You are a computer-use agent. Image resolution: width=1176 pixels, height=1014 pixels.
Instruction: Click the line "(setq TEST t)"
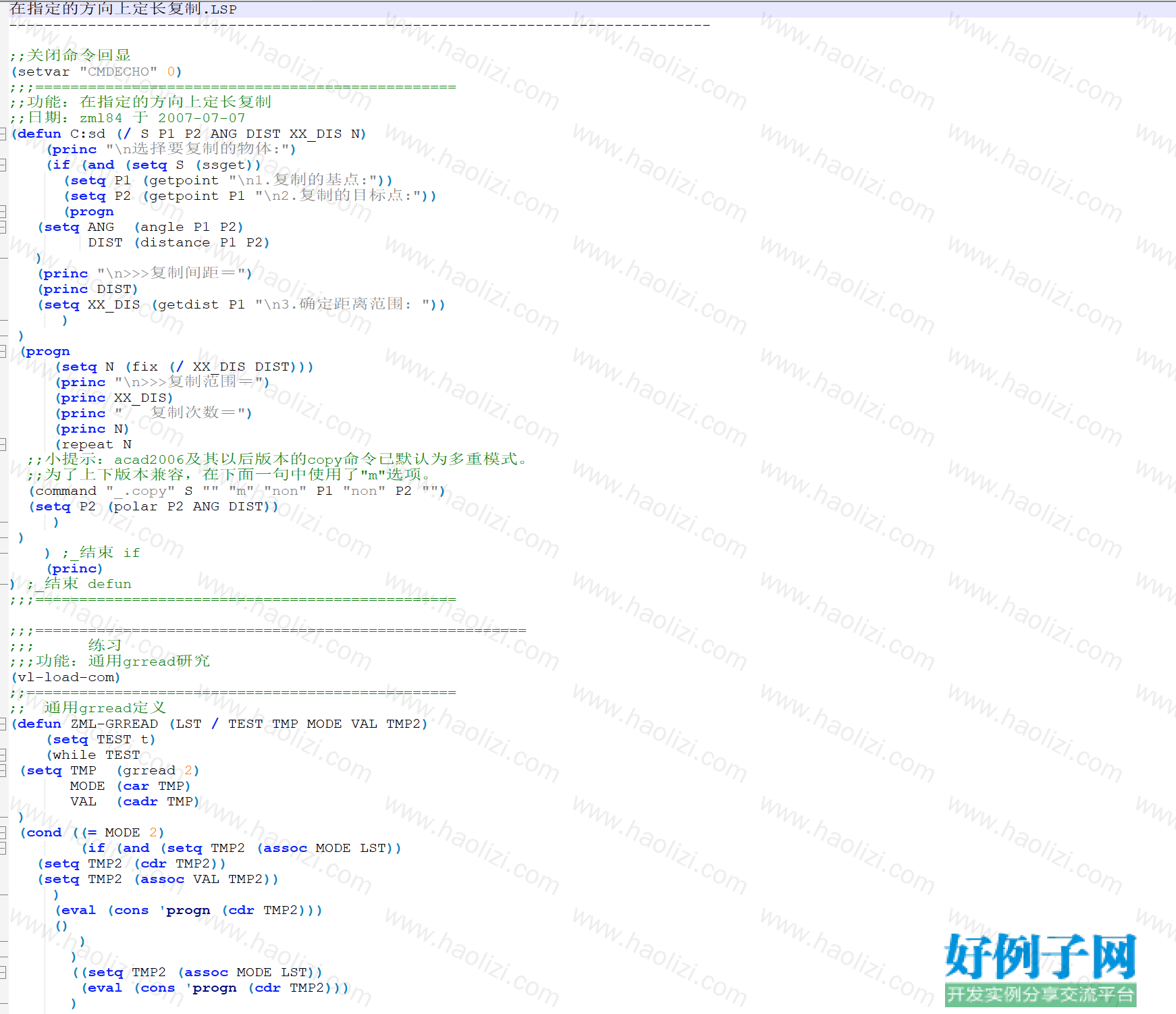[101, 739]
